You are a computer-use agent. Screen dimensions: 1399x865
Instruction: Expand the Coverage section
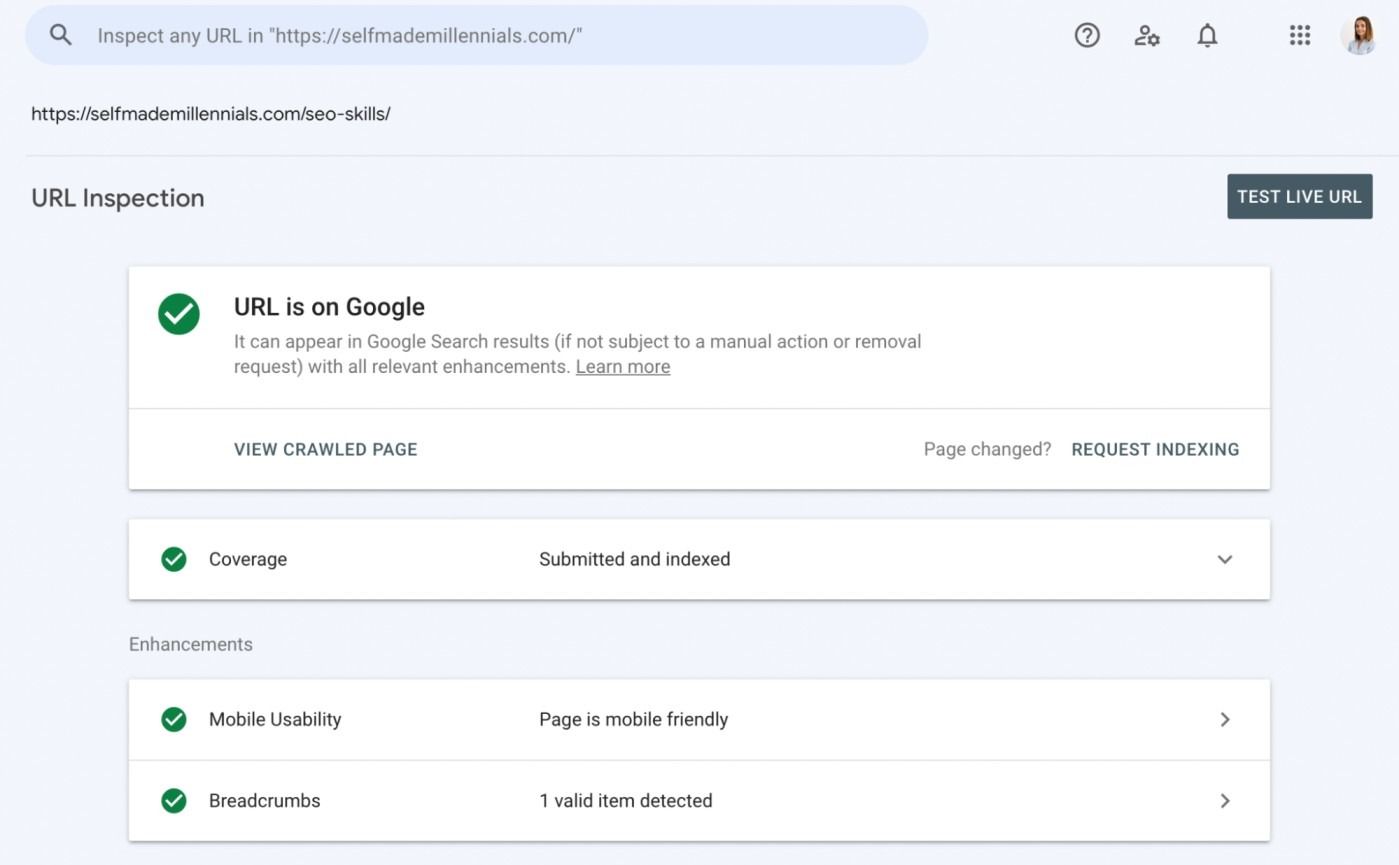[1224, 559]
